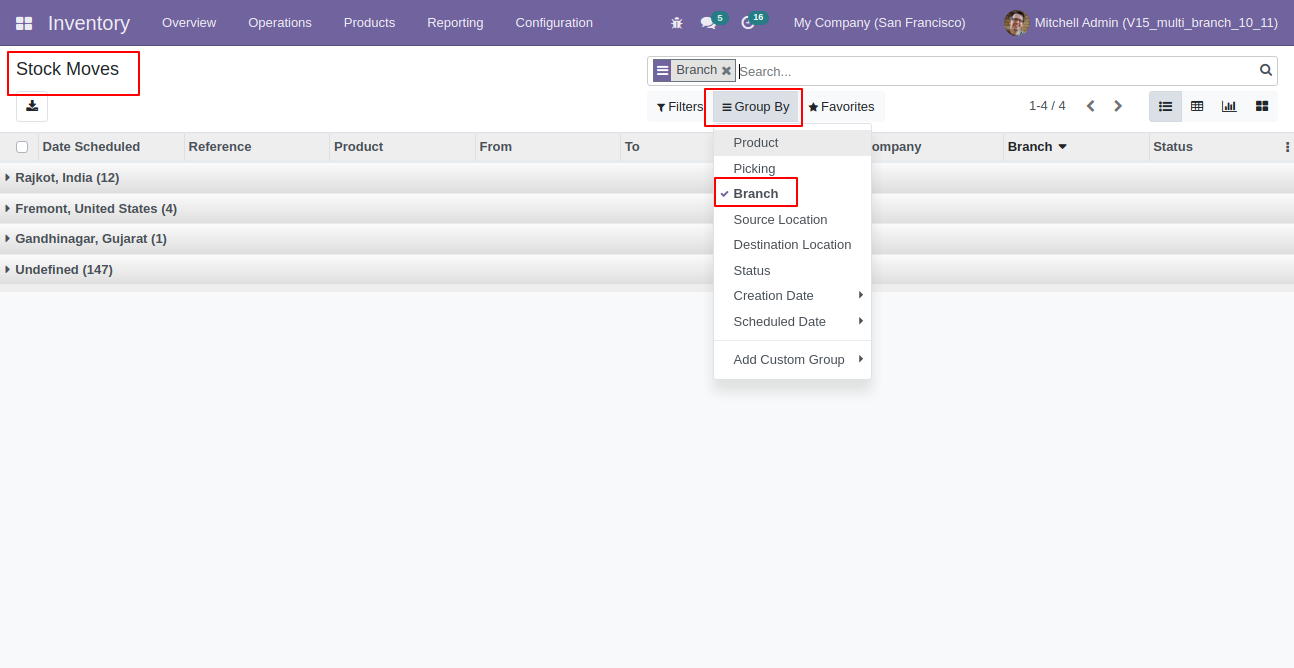Open the Operations menu
The width and height of the screenshot is (1294, 668).
[280, 23]
